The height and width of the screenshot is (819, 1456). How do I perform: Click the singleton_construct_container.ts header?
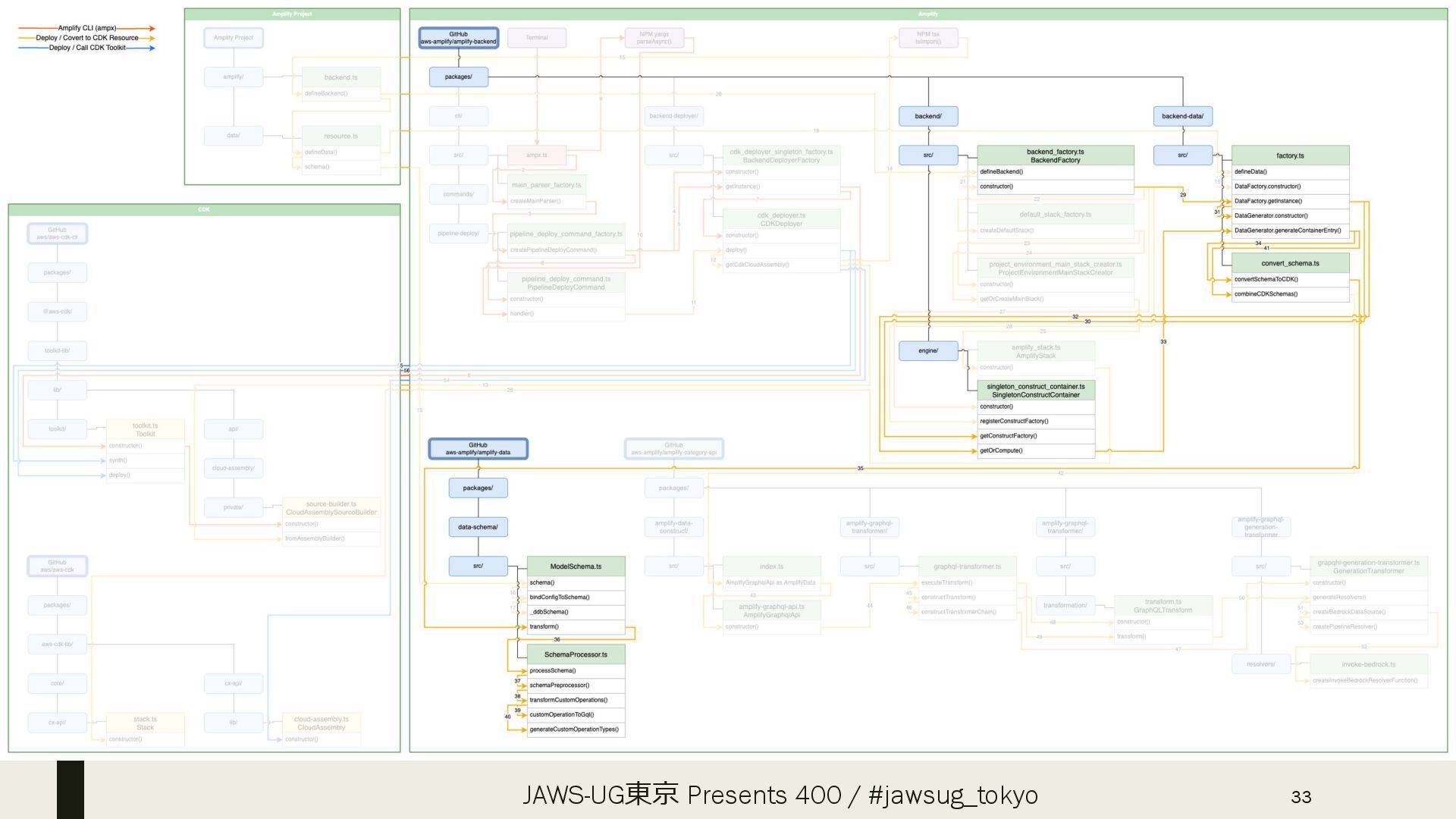[x=1035, y=391]
